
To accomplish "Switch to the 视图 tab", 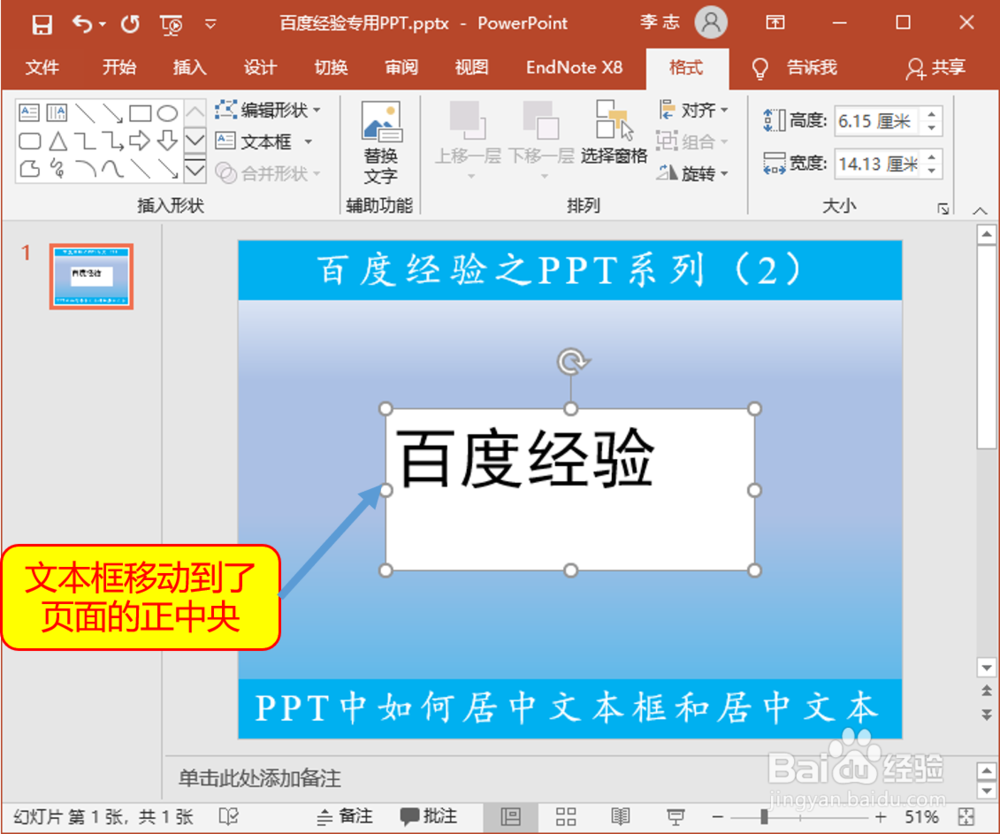I will pyautogui.click(x=472, y=67).
